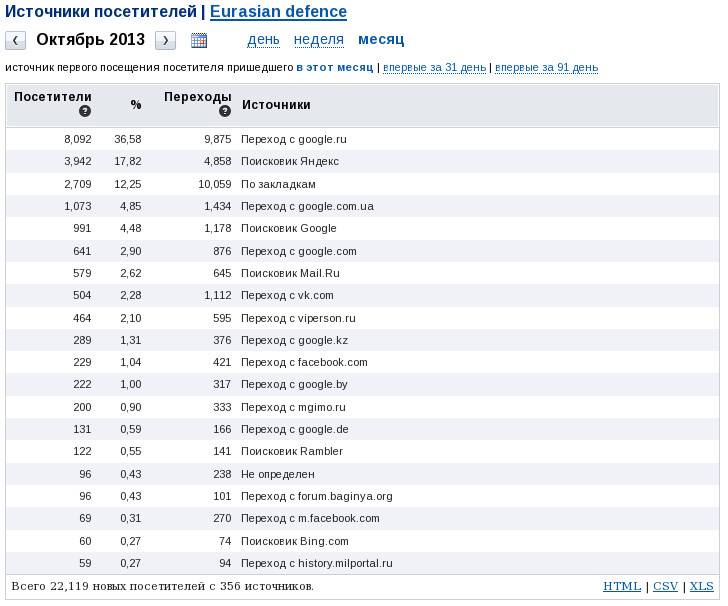Select row 'Поисковик Яндекс'
The height and width of the screenshot is (606, 728).
(x=362, y=162)
